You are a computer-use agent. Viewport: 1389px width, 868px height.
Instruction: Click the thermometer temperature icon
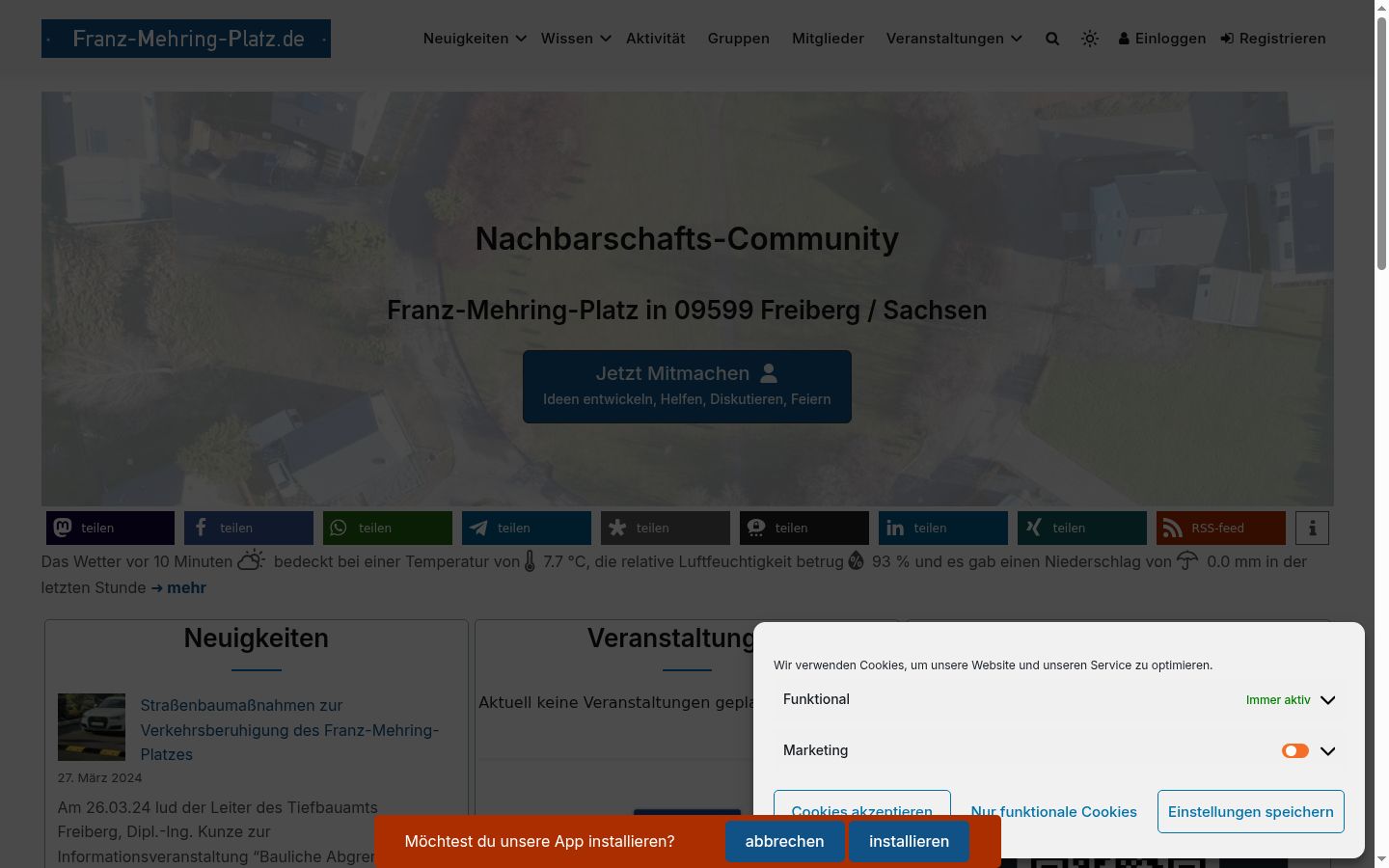(x=530, y=561)
